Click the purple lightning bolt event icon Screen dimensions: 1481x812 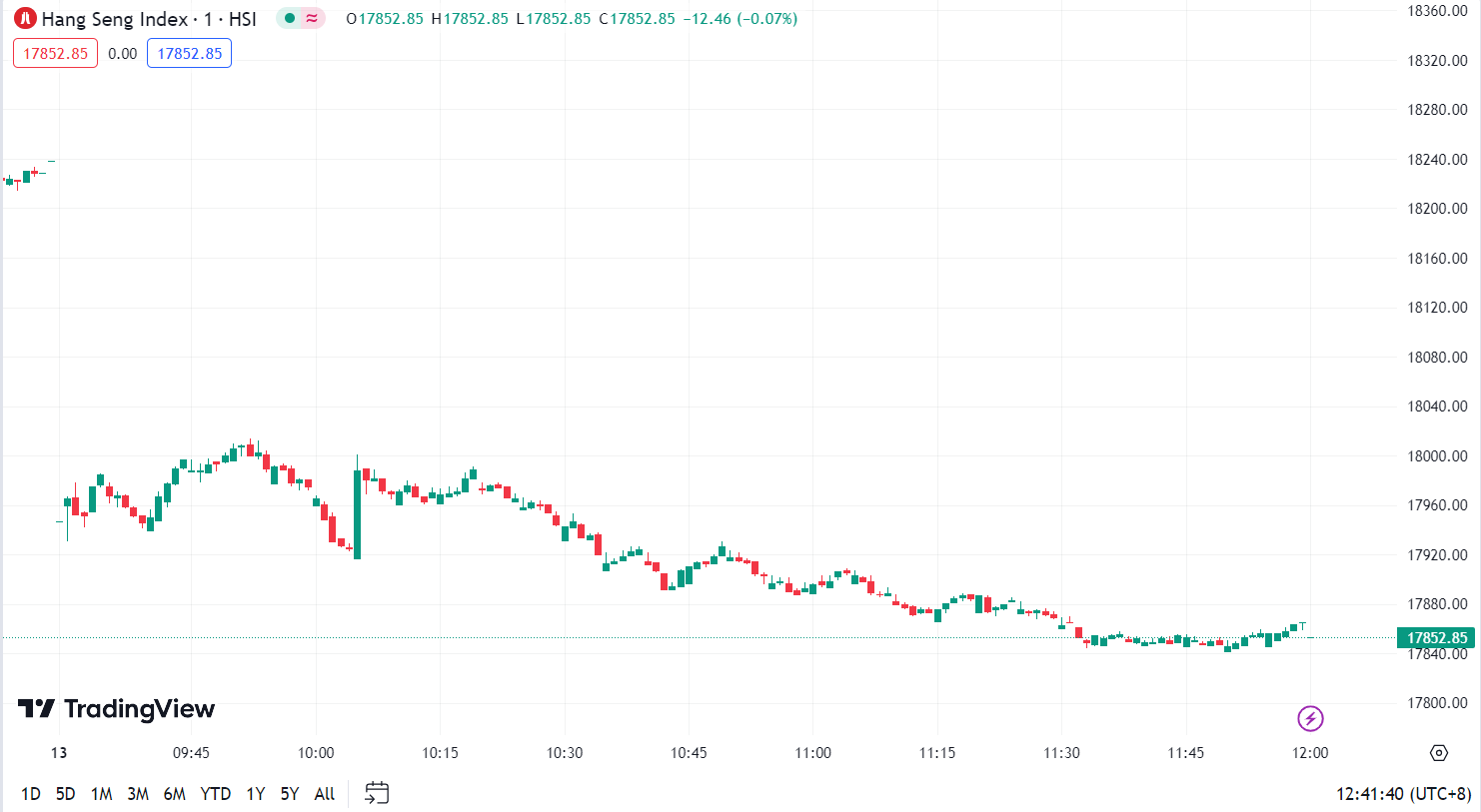[x=1310, y=718]
